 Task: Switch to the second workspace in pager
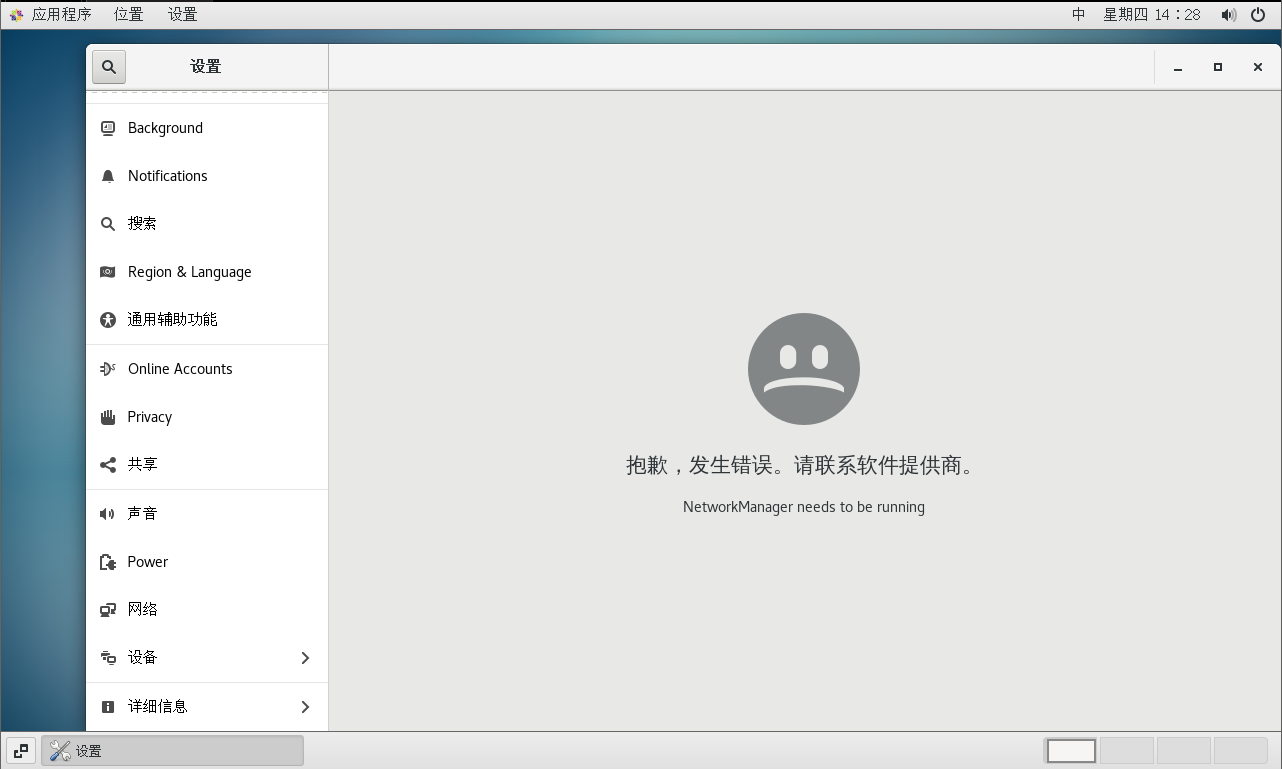coord(1126,751)
